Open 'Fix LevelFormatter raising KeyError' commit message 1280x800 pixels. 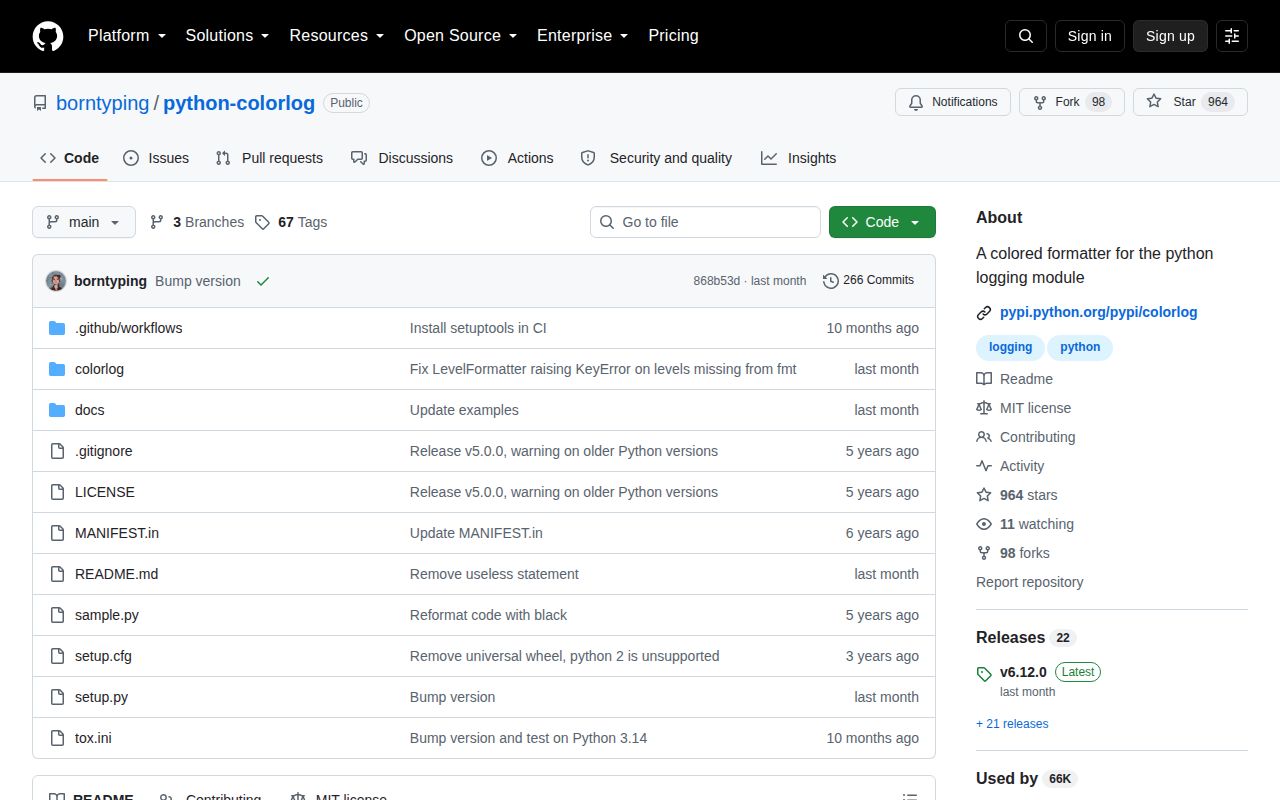(x=603, y=369)
